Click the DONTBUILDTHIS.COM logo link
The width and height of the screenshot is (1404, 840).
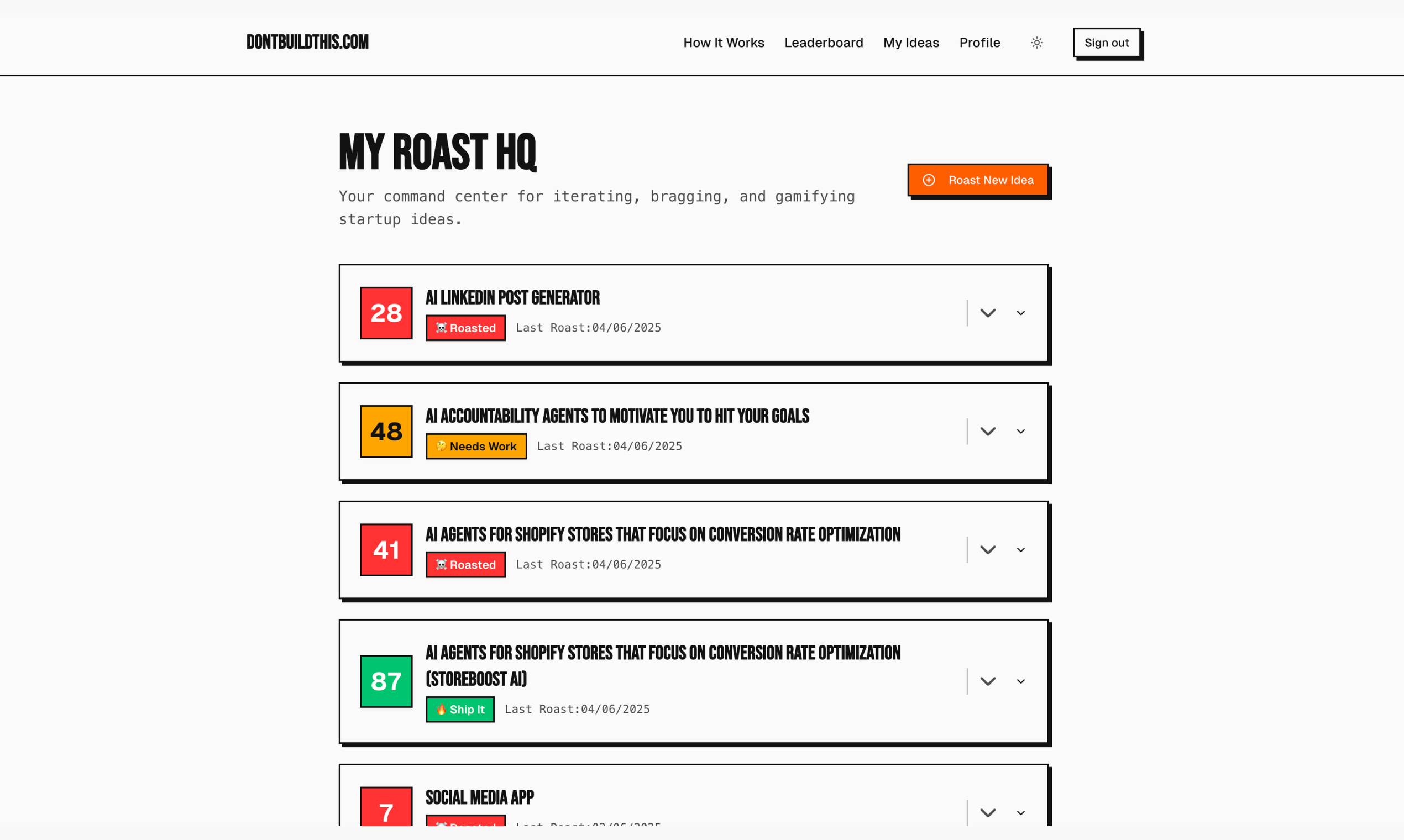[307, 42]
